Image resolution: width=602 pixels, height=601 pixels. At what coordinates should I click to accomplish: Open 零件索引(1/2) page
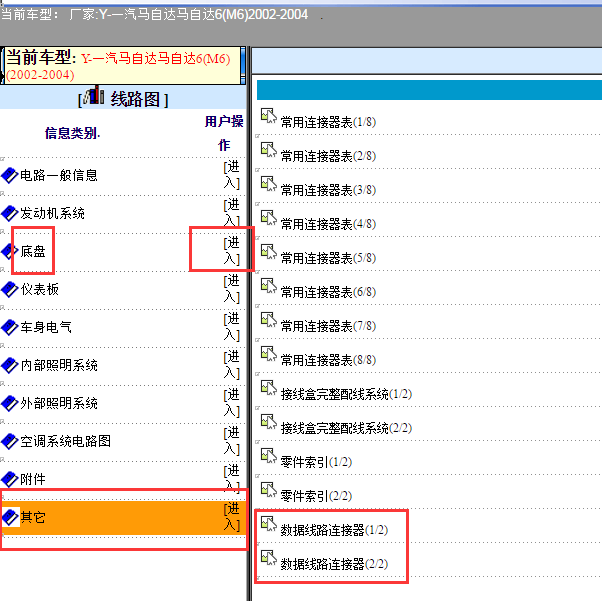316,462
